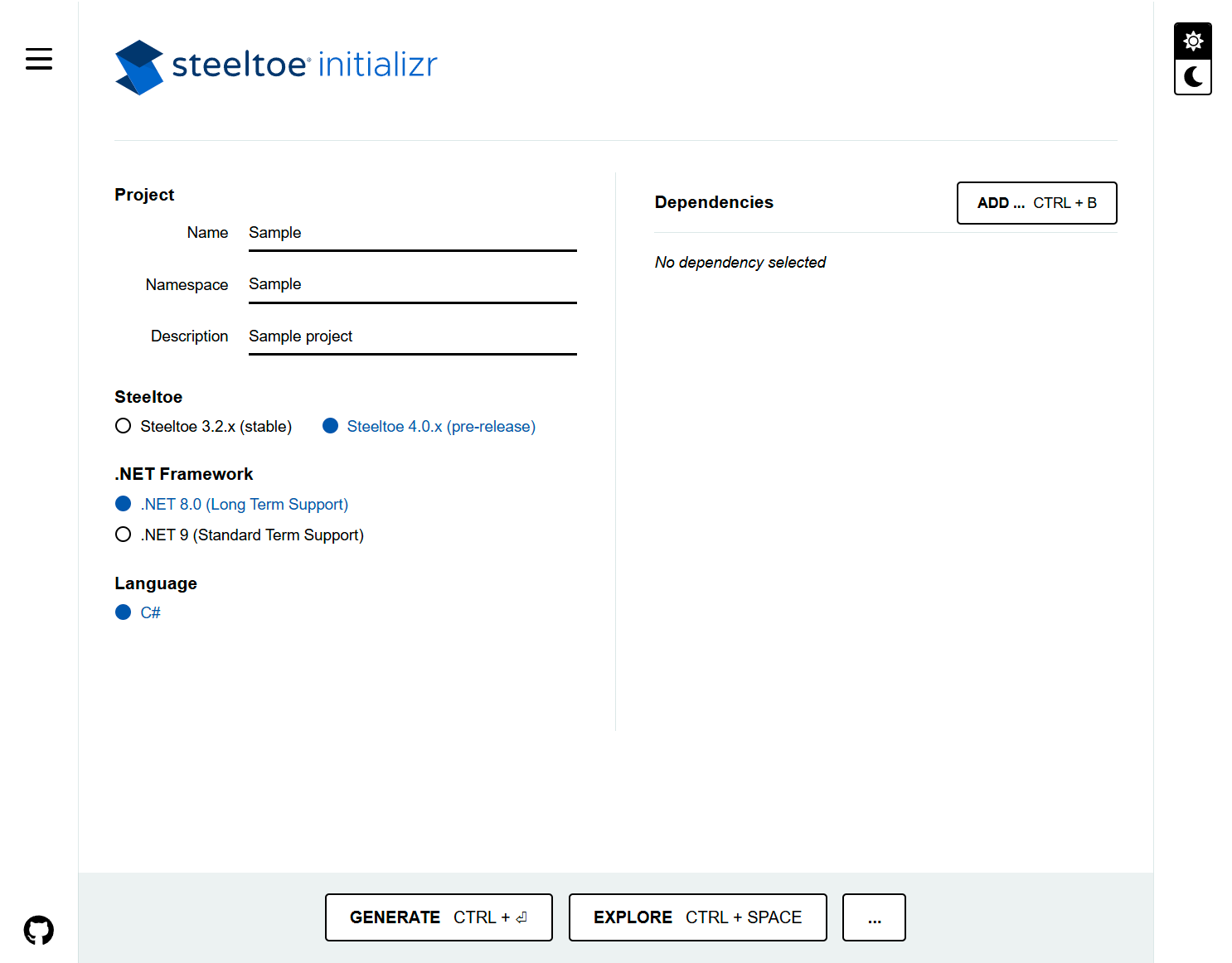Open the GitHub icon link
The height and width of the screenshot is (963, 1232).
click(39, 930)
